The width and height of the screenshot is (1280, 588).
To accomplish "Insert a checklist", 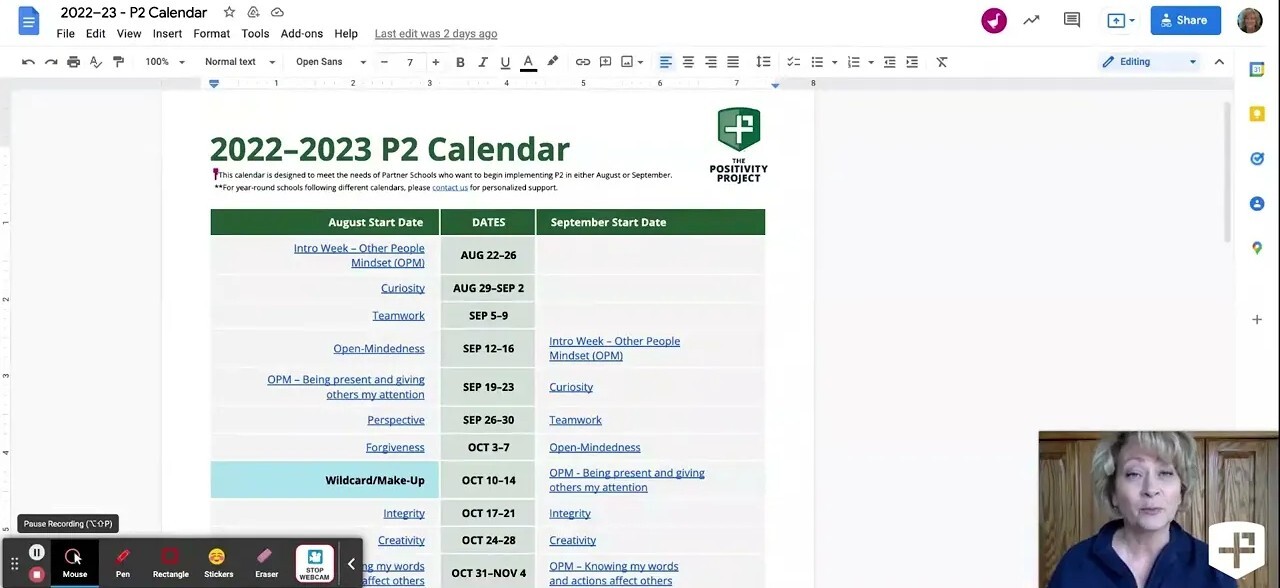I will pyautogui.click(x=793, y=62).
